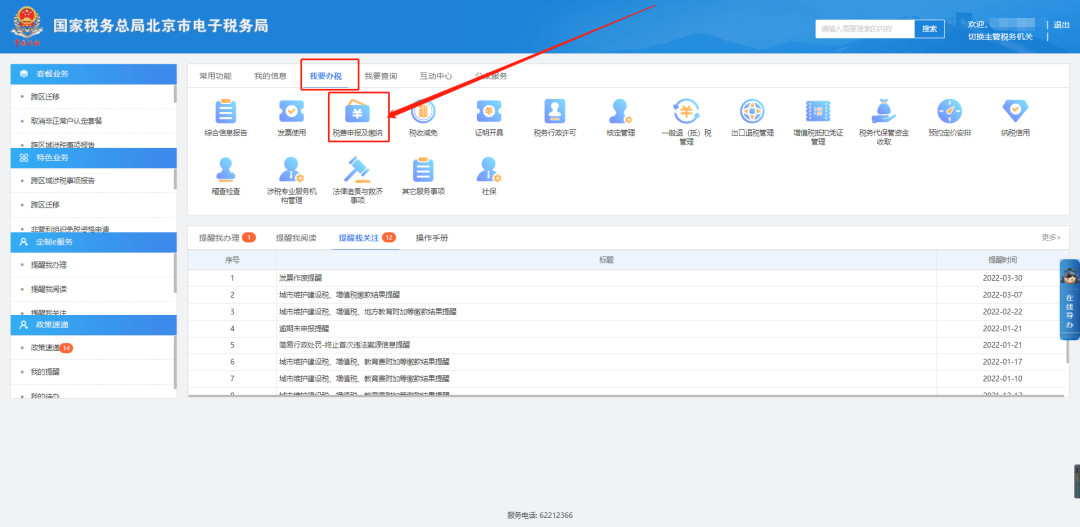Select the 我要办税 tab
Viewport: 1080px width, 527px height.
tap(325, 76)
